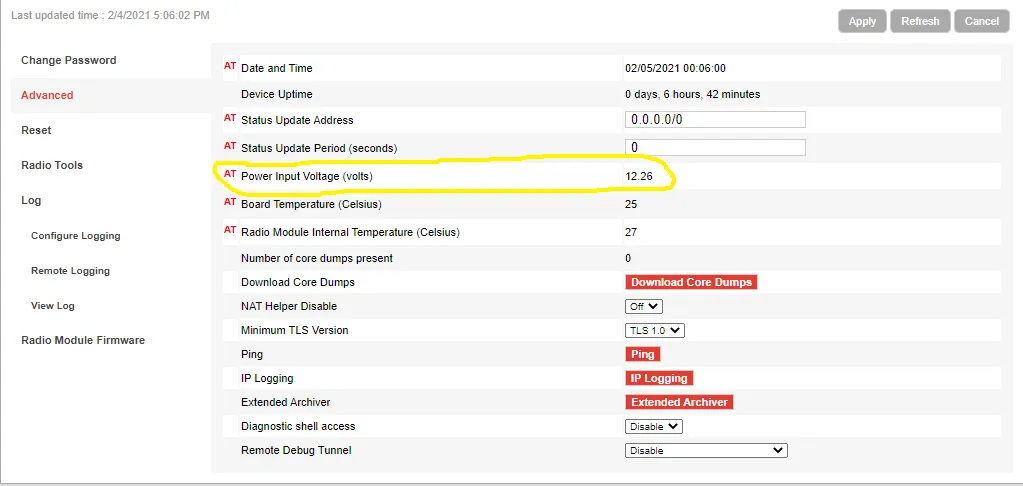The image size is (1023, 486).
Task: Open the Diagnostic shell access dropdown
Action: pyautogui.click(x=654, y=427)
